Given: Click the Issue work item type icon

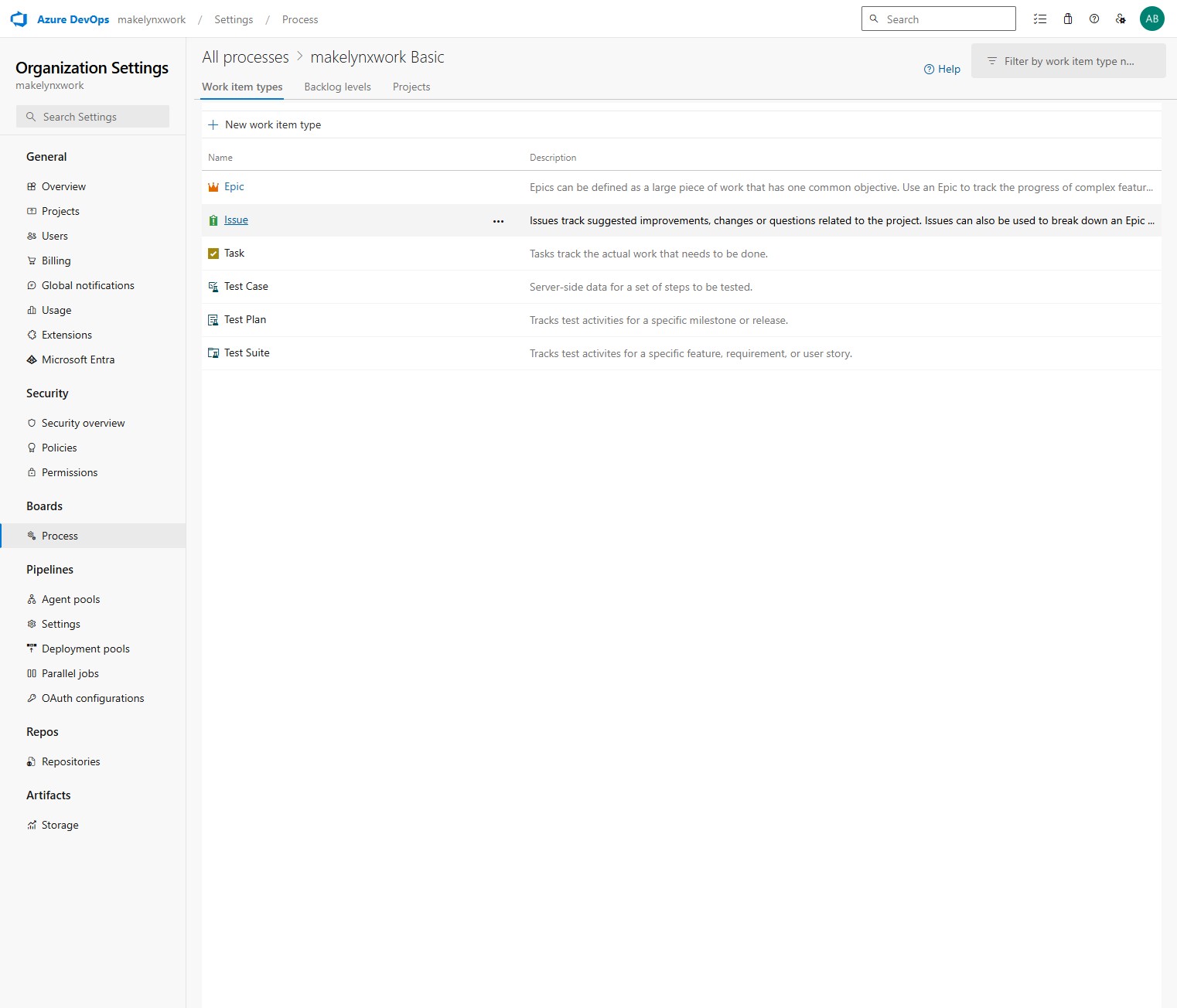Looking at the screenshot, I should point(213,220).
